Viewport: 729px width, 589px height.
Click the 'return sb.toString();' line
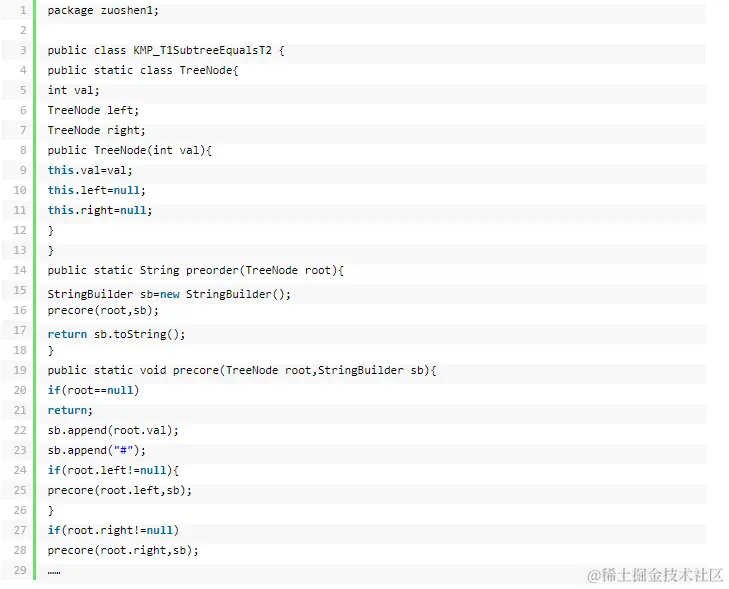coord(116,334)
